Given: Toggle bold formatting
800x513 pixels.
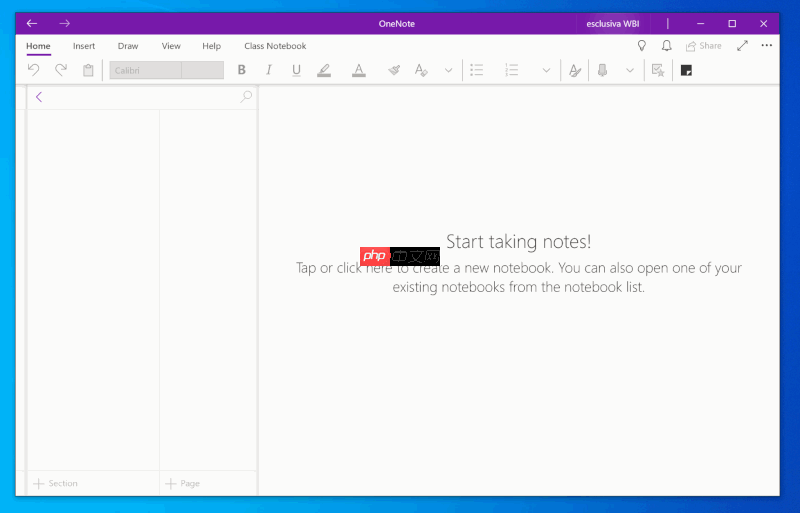Looking at the screenshot, I should [x=241, y=70].
